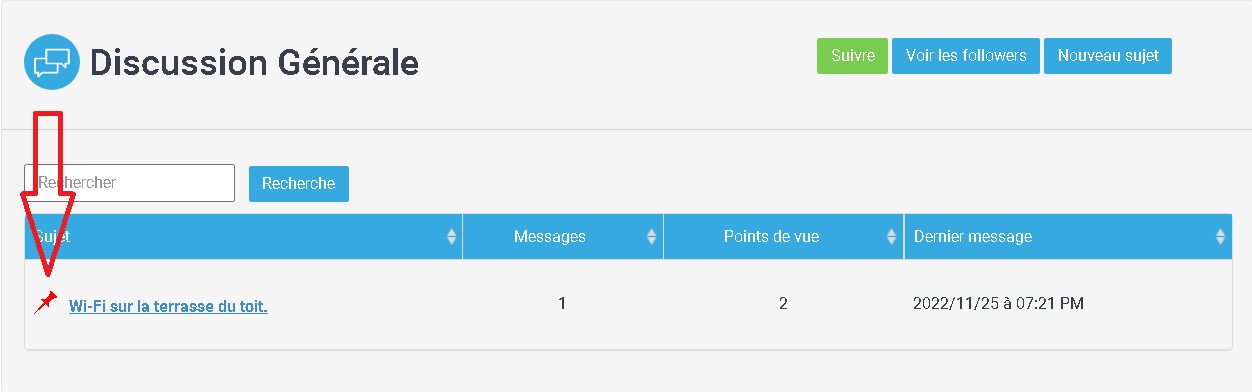Image resolution: width=1252 pixels, height=392 pixels.
Task: Click the sort arrows in Points de vue column
Action: (893, 237)
